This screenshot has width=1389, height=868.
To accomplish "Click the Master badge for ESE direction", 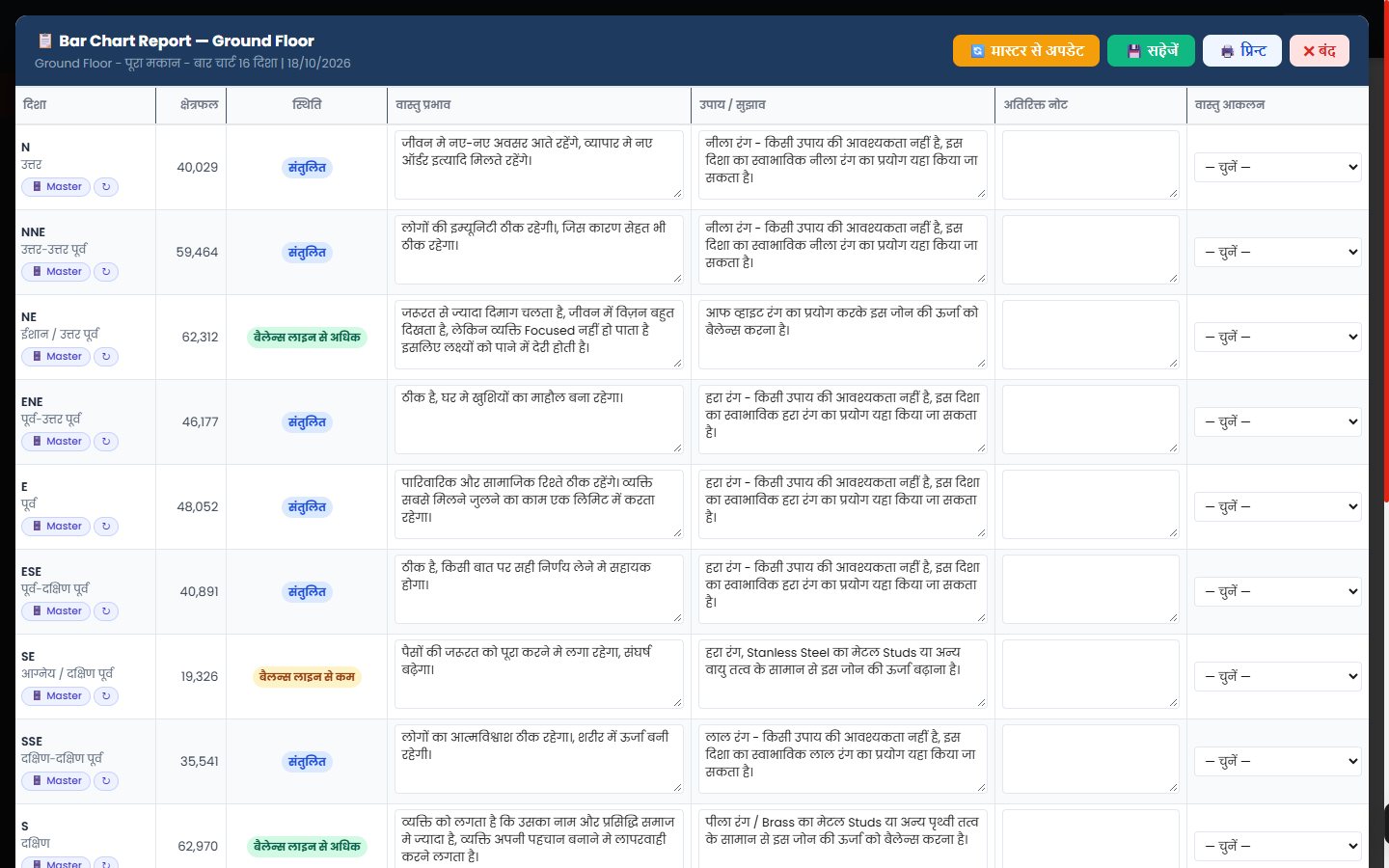I will pos(56,611).
